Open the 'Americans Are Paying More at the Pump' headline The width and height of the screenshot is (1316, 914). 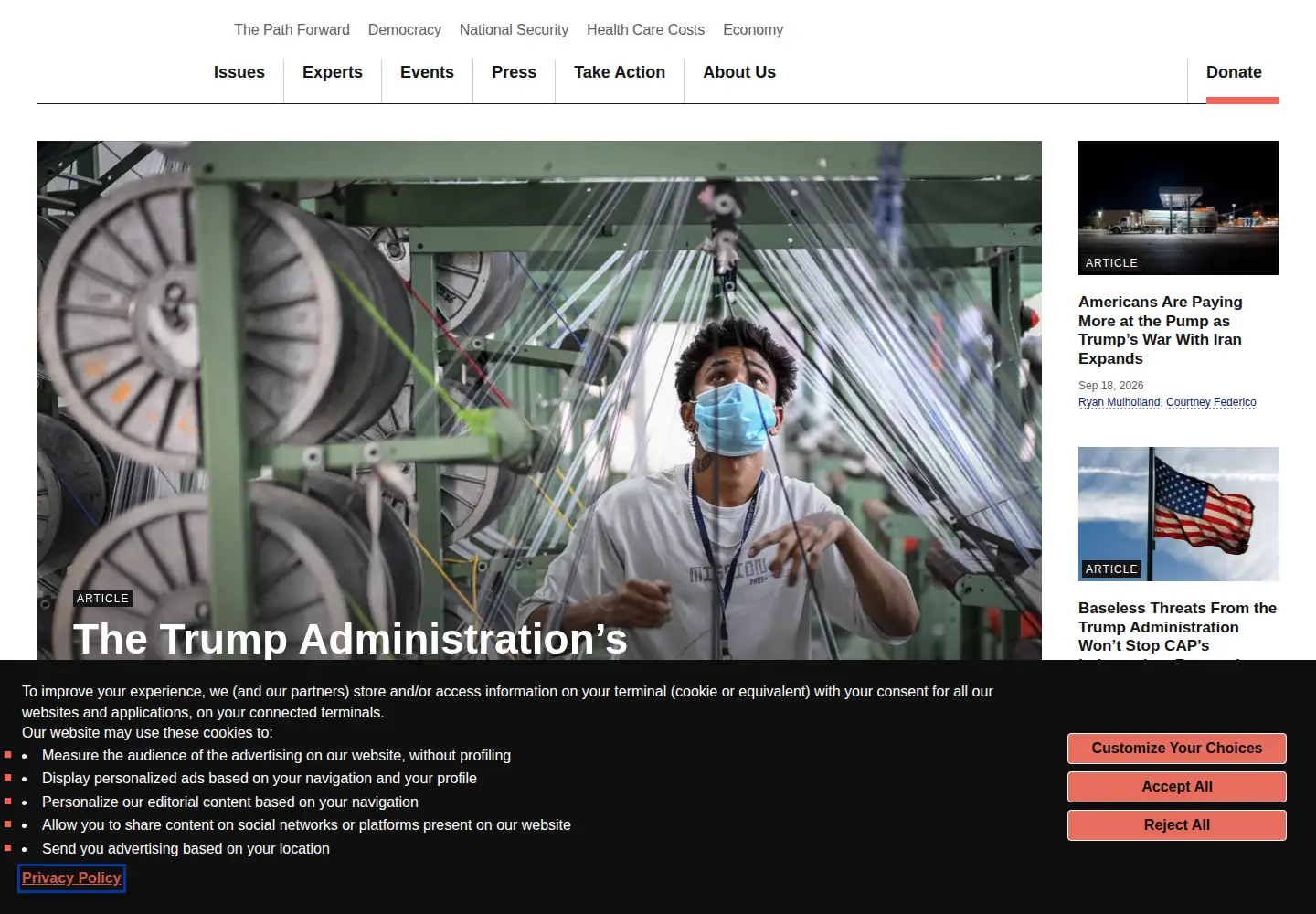point(1161,330)
